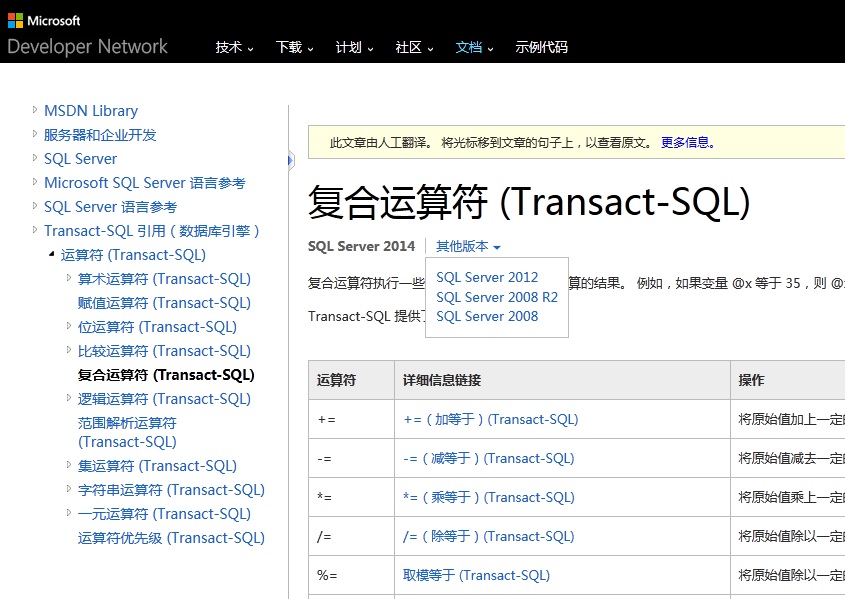Go to 示例代码 page
Image resolution: width=845 pixels, height=599 pixels.
pyautogui.click(x=542, y=47)
